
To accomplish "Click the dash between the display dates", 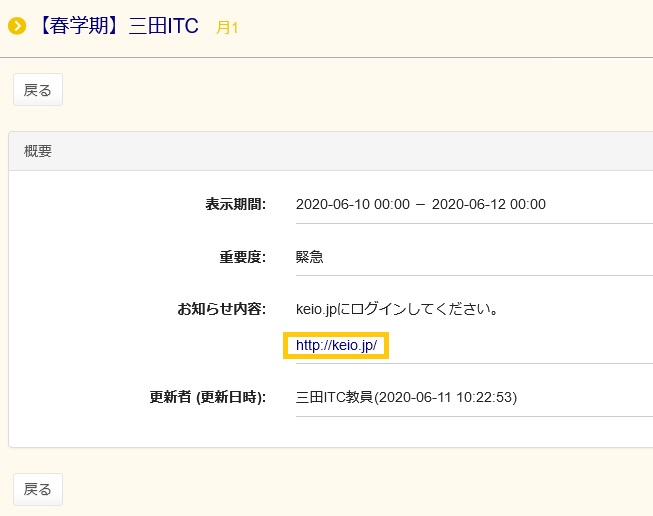I will tap(421, 204).
